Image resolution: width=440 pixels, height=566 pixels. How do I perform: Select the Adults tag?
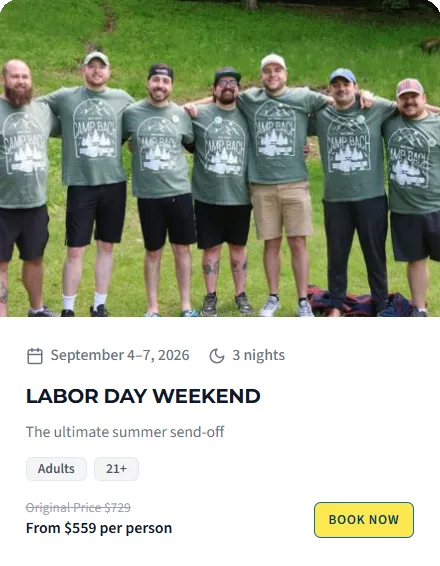(x=56, y=469)
